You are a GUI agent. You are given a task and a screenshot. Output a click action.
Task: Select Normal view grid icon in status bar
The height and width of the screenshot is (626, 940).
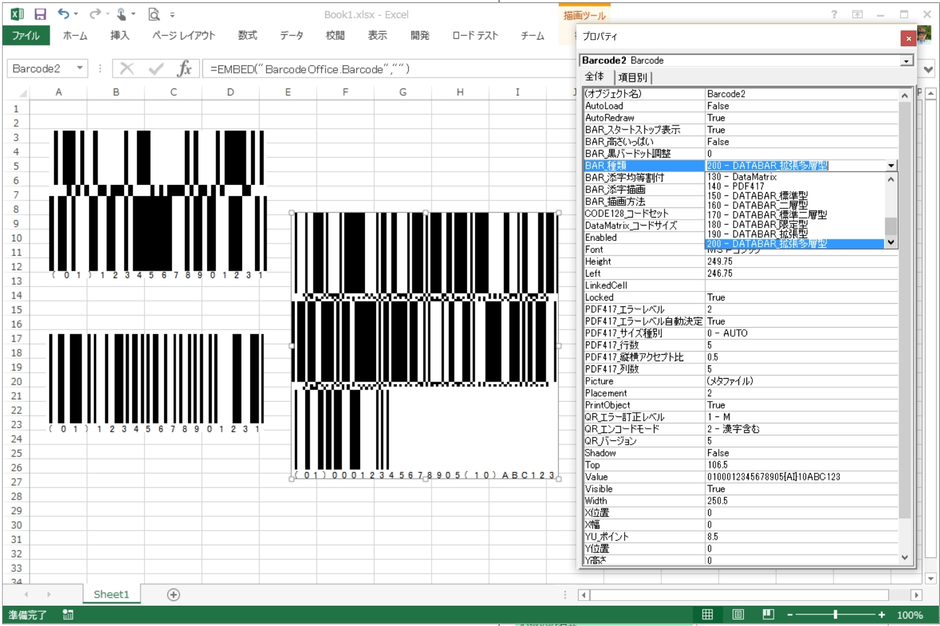point(707,615)
